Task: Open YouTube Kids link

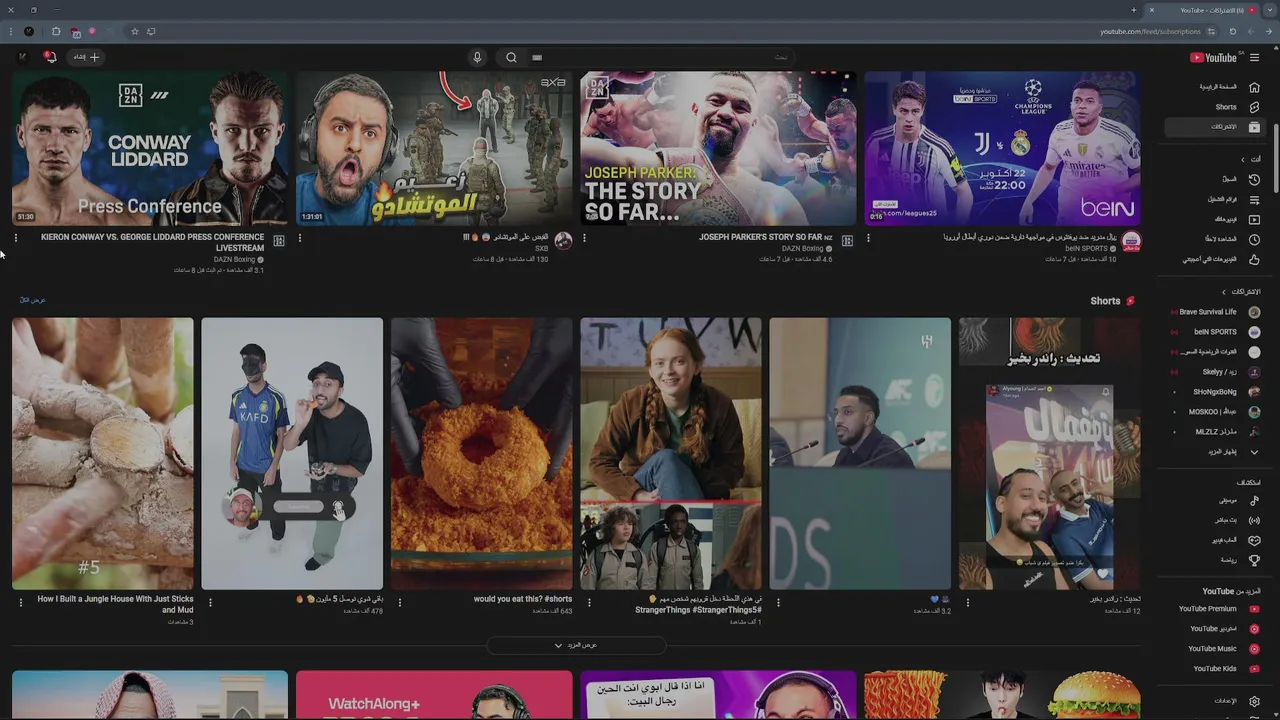Action: tap(1213, 669)
